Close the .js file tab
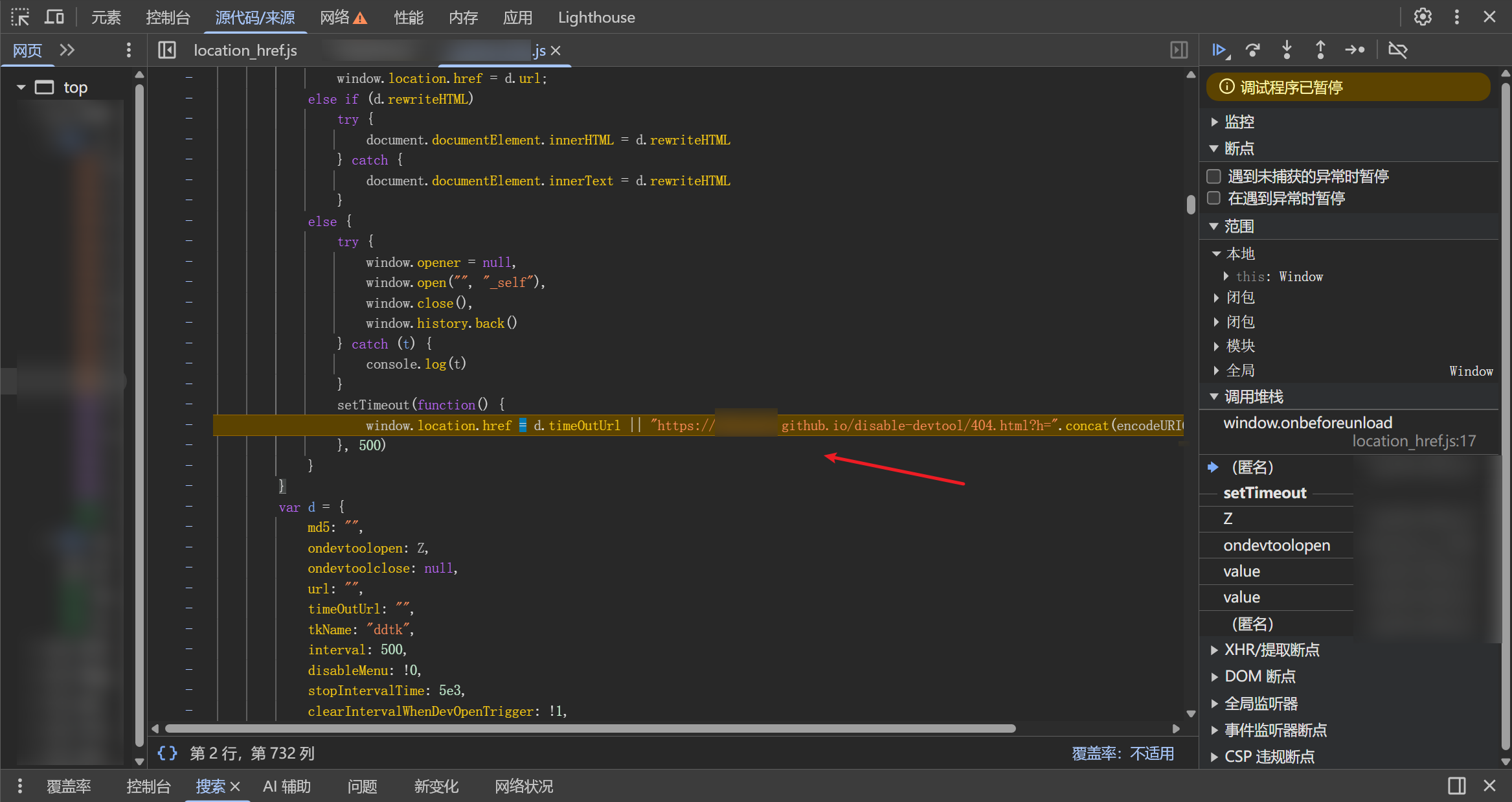 556,51
